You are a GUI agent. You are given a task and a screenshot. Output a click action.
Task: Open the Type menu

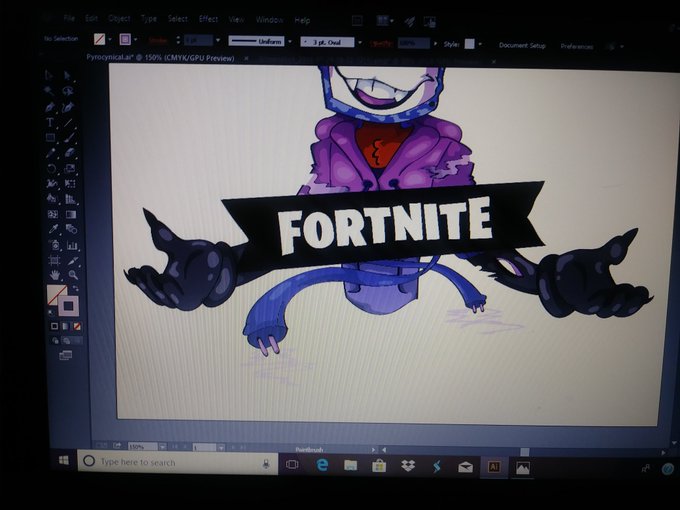coord(149,18)
